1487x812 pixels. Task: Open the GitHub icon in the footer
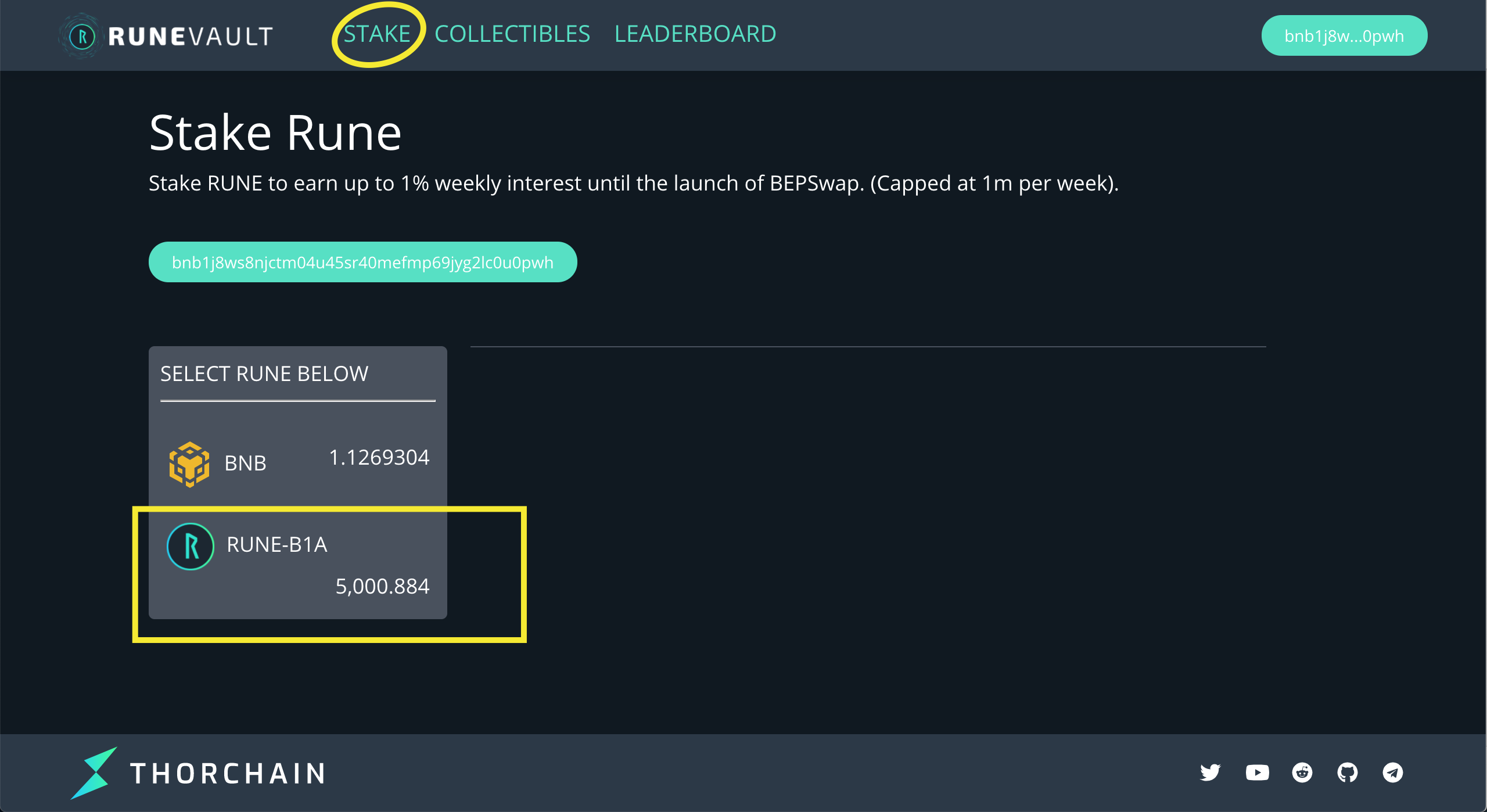pos(1348,773)
